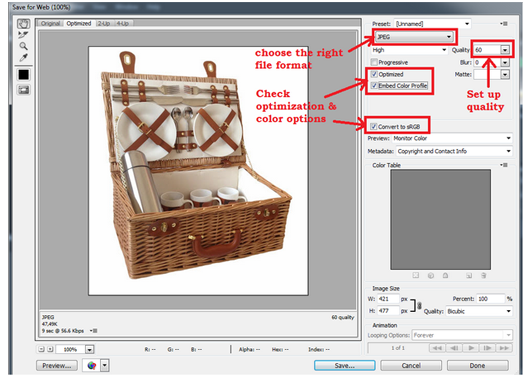Enable the Progressive checkbox
This screenshot has width=530, height=376.
click(374, 62)
